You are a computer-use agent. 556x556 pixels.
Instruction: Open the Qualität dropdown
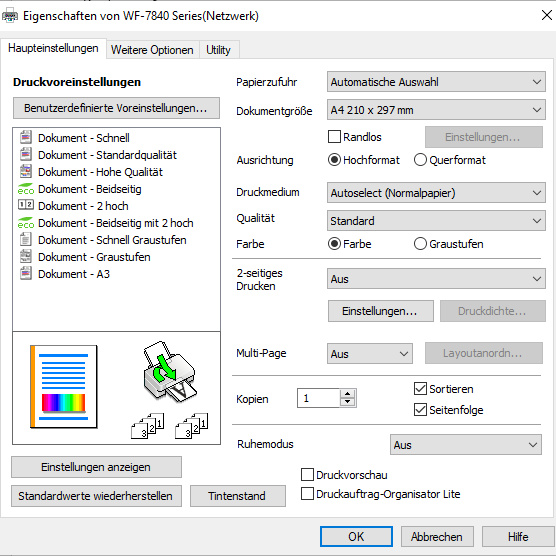pos(436,221)
